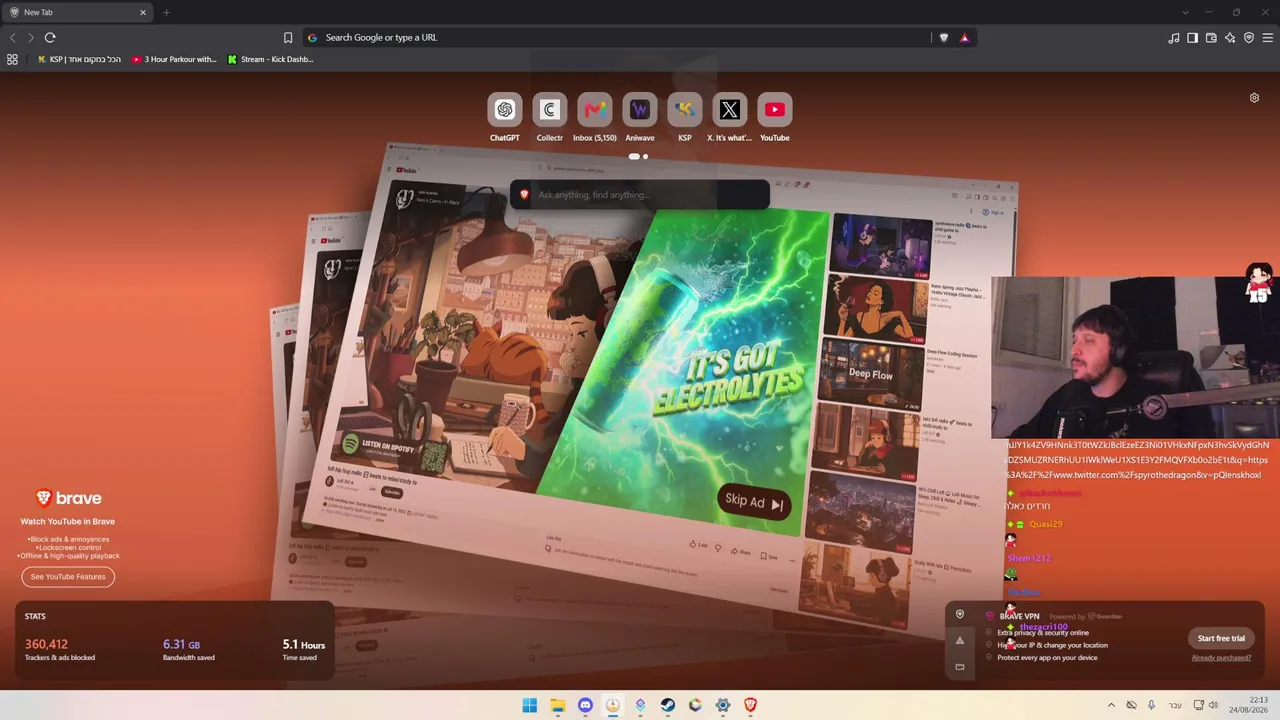Click the Brave VPN toolbar icon
This screenshot has width=1280, height=720.
tap(1249, 38)
